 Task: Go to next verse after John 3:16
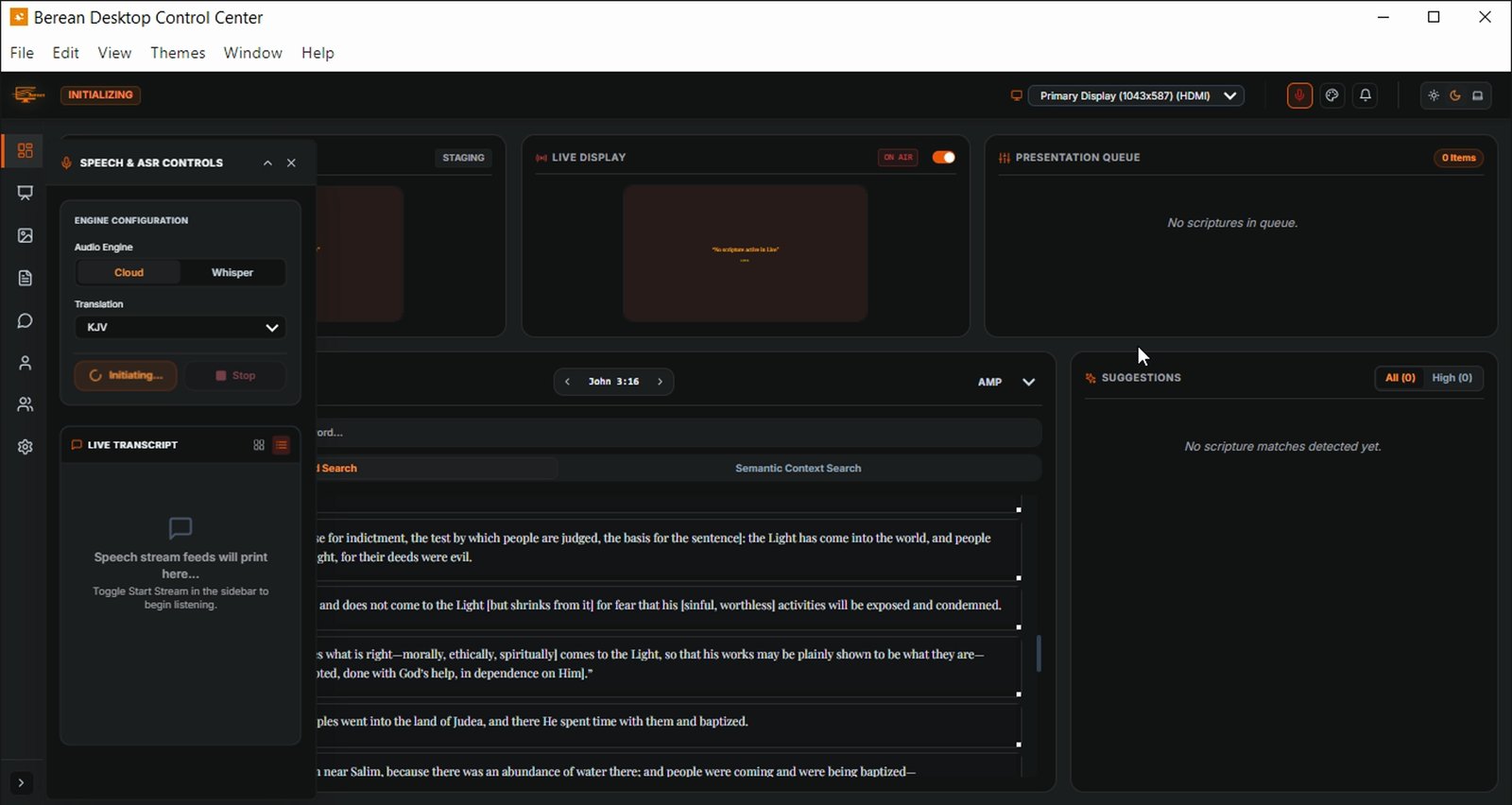coord(660,382)
